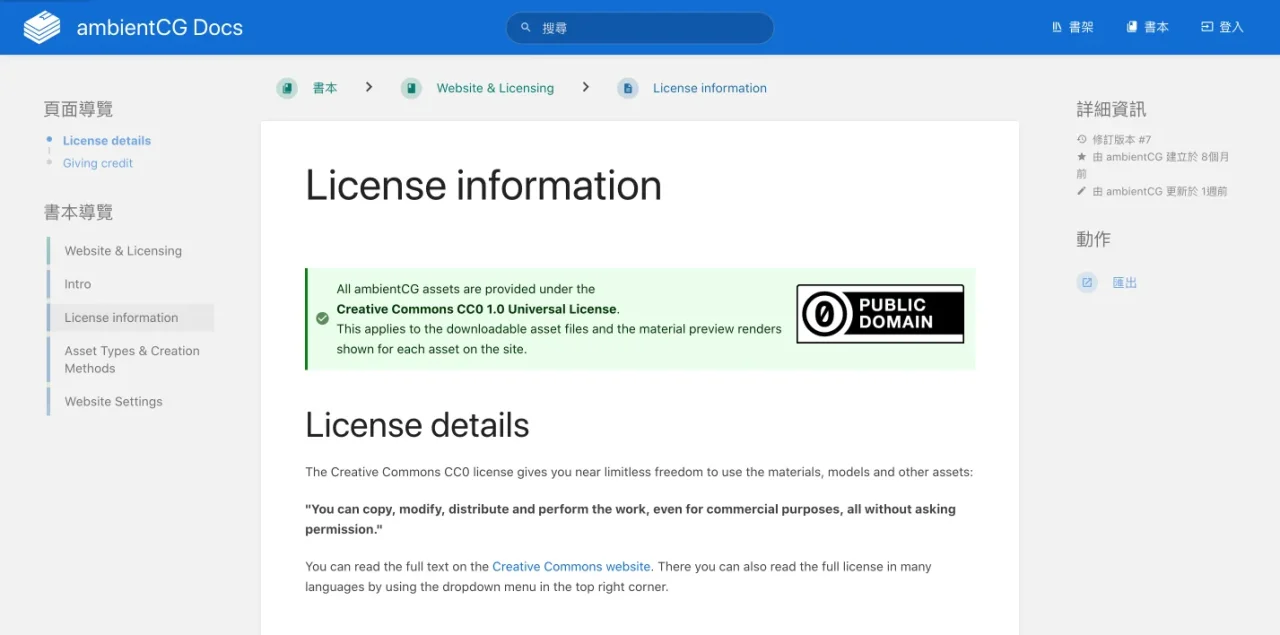Screen dimensions: 1280x635
Task: Click the star icon beside created-by info
Action: point(1082,157)
